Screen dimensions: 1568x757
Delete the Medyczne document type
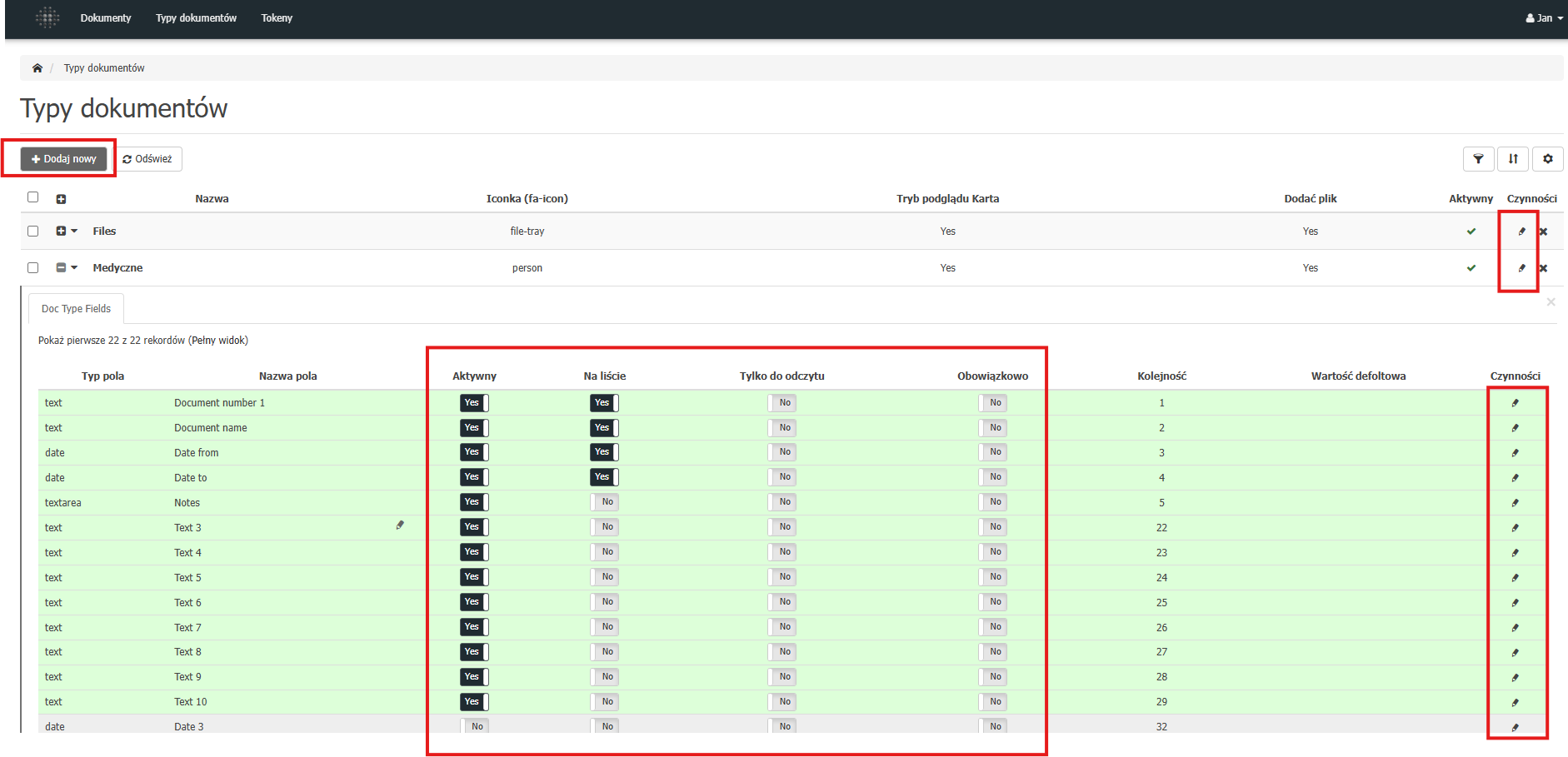coord(1543,268)
